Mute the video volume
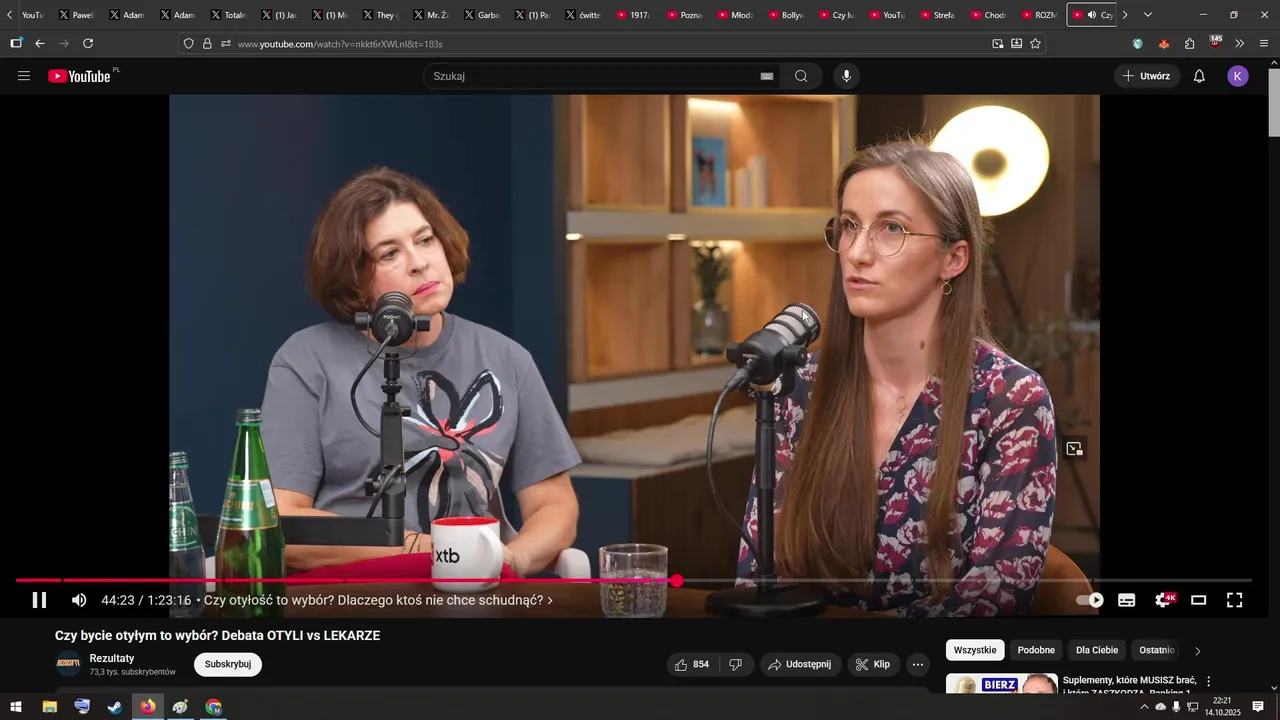 coord(79,600)
